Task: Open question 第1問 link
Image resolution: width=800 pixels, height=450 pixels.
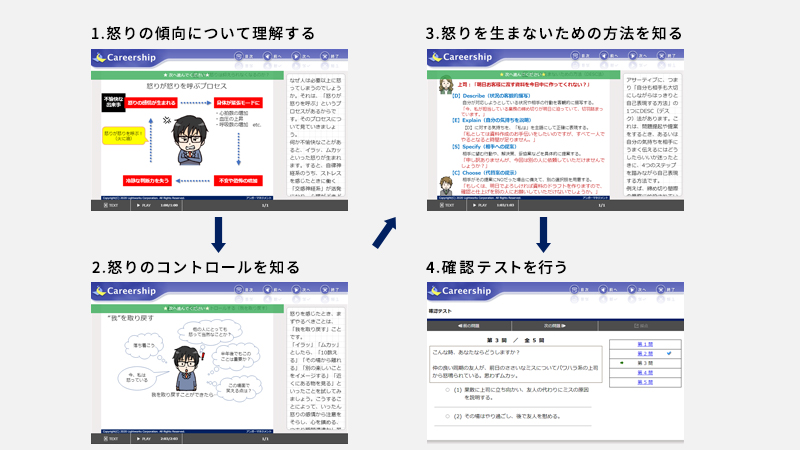Action: (x=645, y=344)
